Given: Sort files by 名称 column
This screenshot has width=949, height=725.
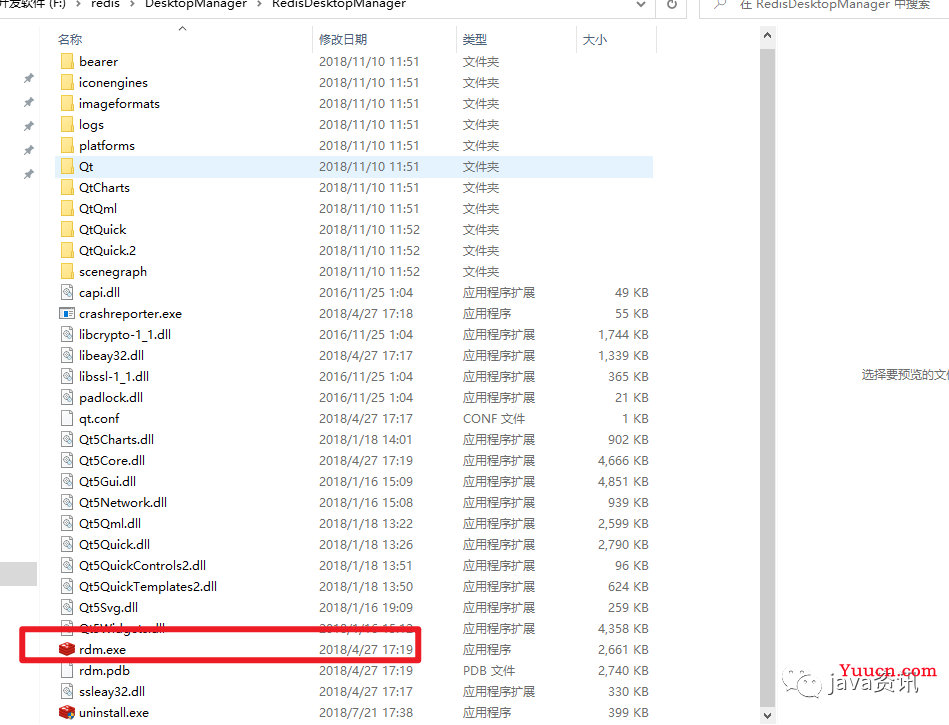Looking at the screenshot, I should click(70, 39).
